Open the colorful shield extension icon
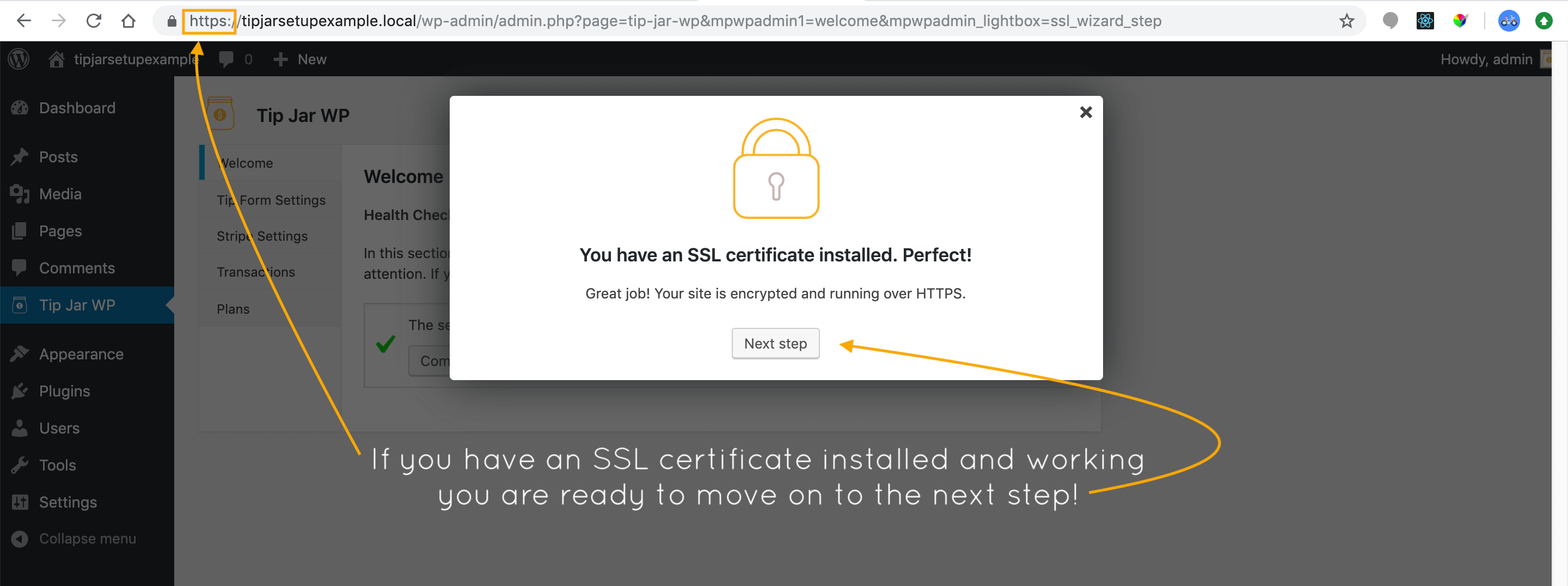 1460,21
